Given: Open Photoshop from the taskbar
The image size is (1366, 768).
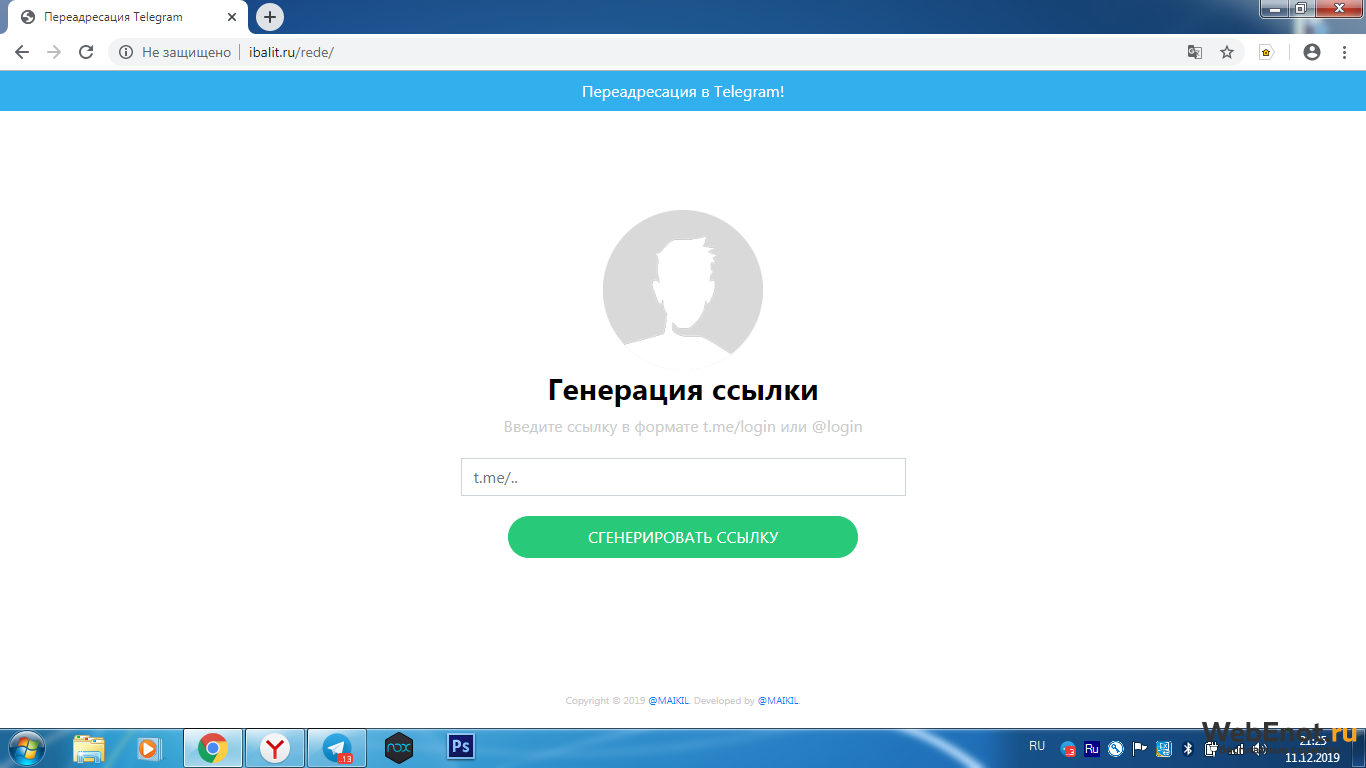Looking at the screenshot, I should tap(461, 747).
